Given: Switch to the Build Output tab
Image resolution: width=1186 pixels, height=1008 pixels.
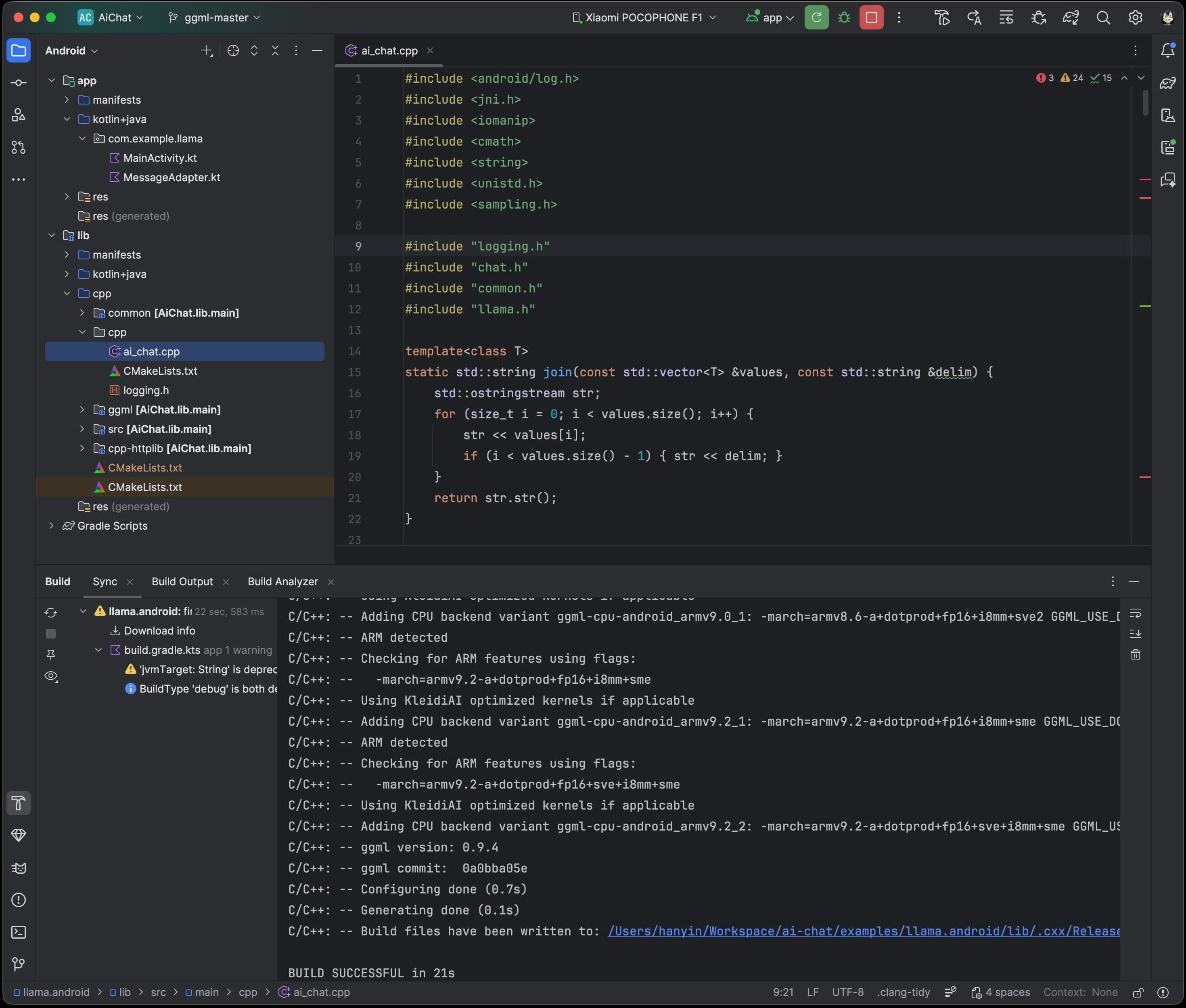Looking at the screenshot, I should pos(183,581).
